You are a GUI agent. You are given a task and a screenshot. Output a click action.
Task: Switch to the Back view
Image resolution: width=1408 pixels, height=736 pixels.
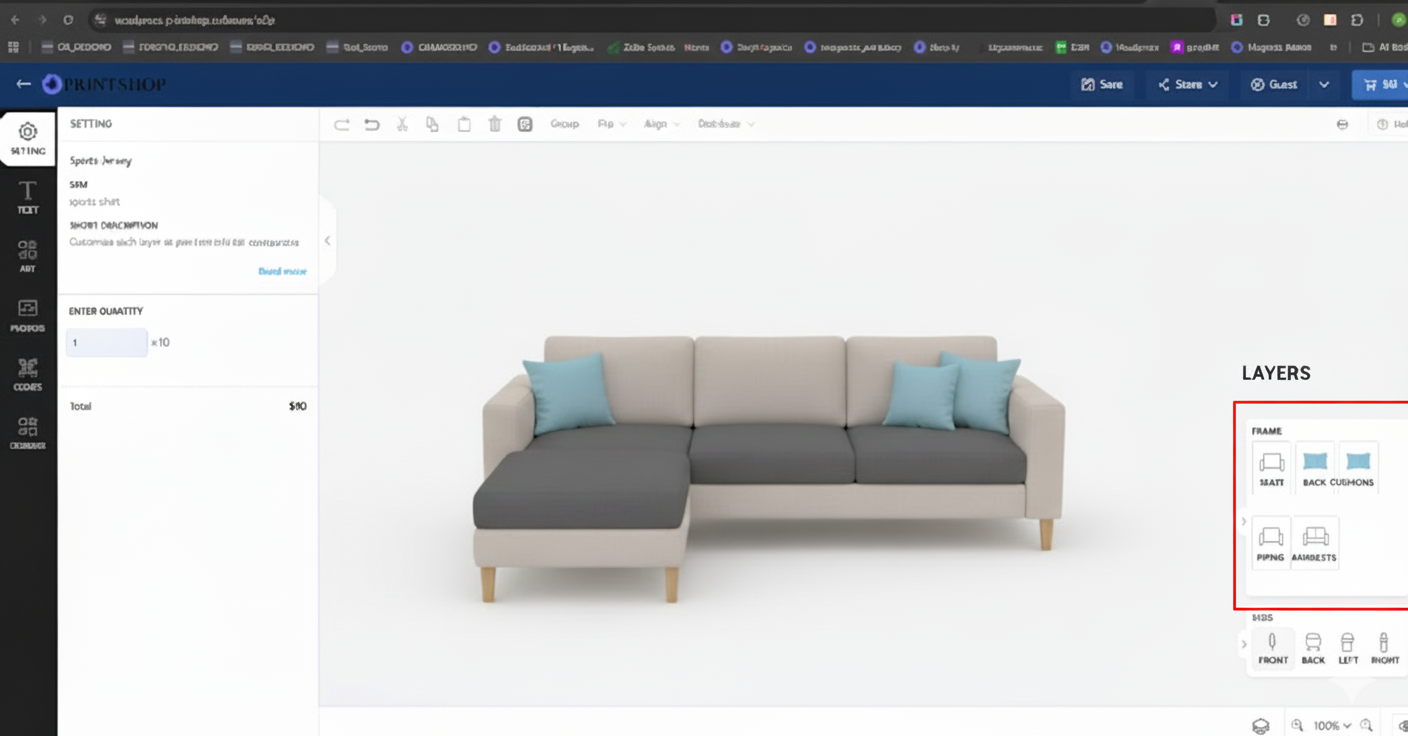1312,648
